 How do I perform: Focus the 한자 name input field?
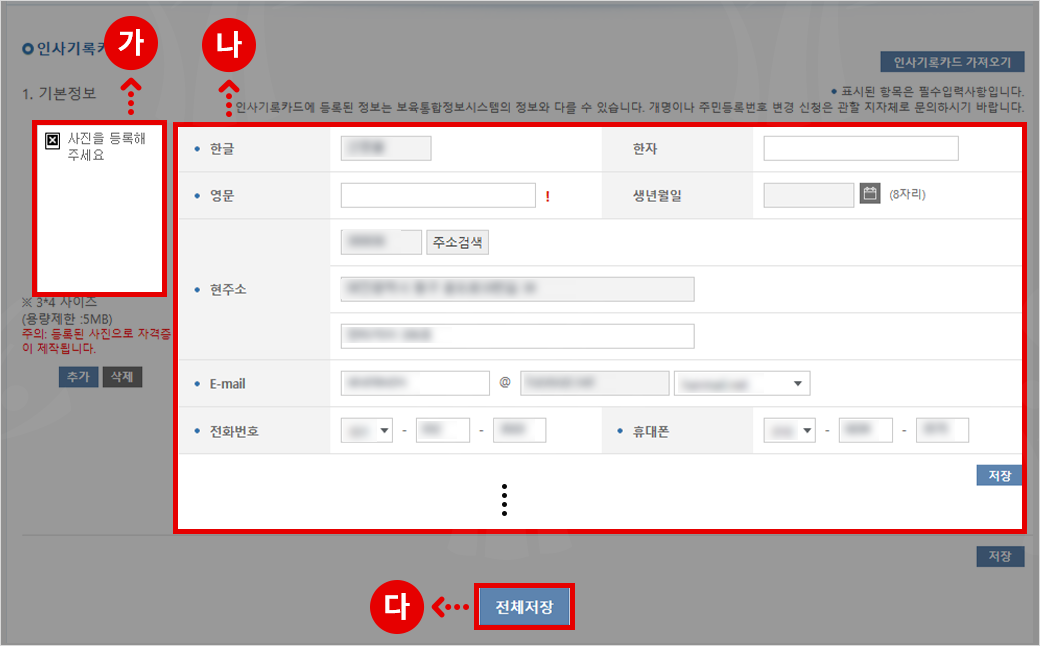pos(860,149)
